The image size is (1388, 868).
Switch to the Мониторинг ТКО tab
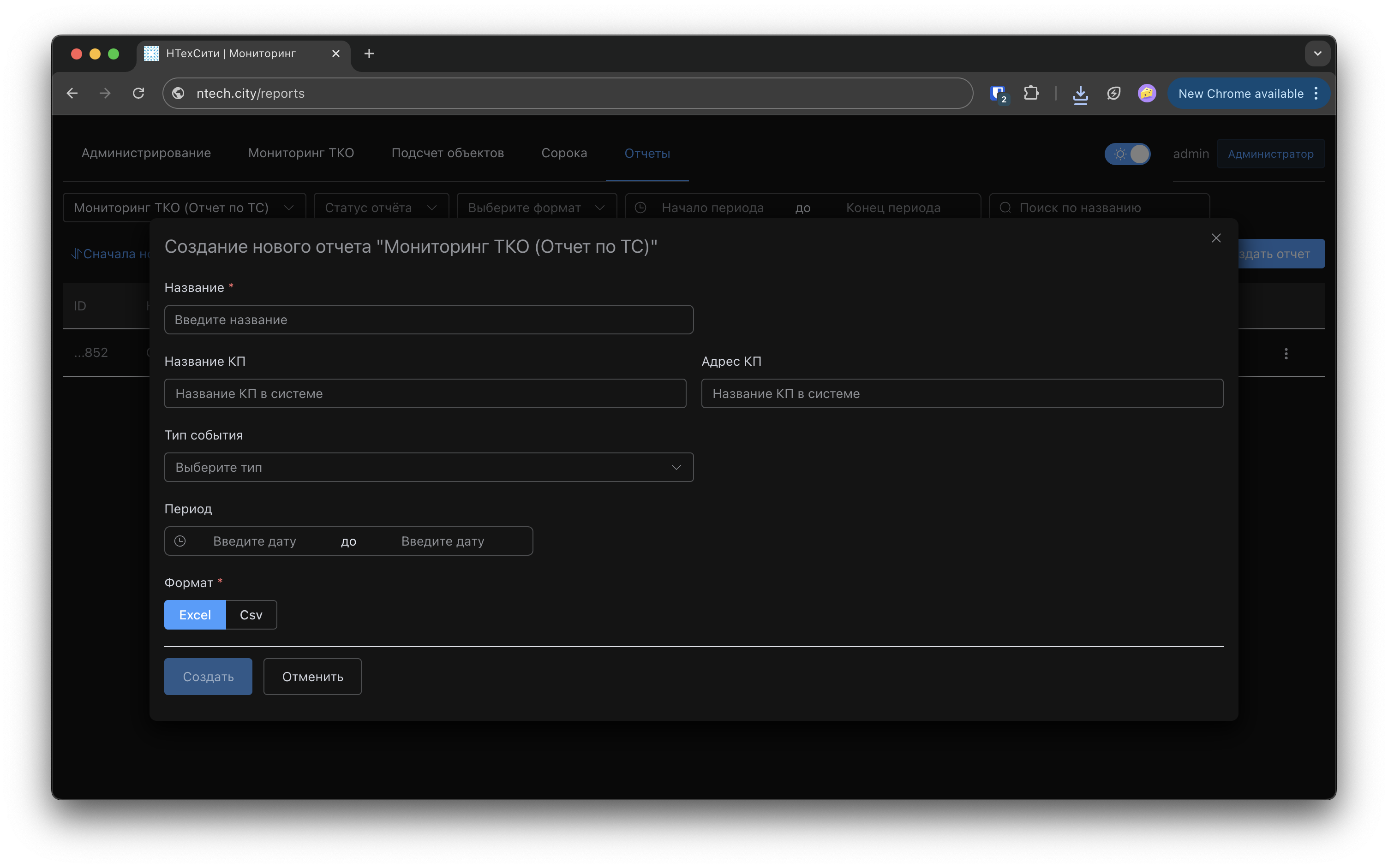pyautogui.click(x=301, y=153)
